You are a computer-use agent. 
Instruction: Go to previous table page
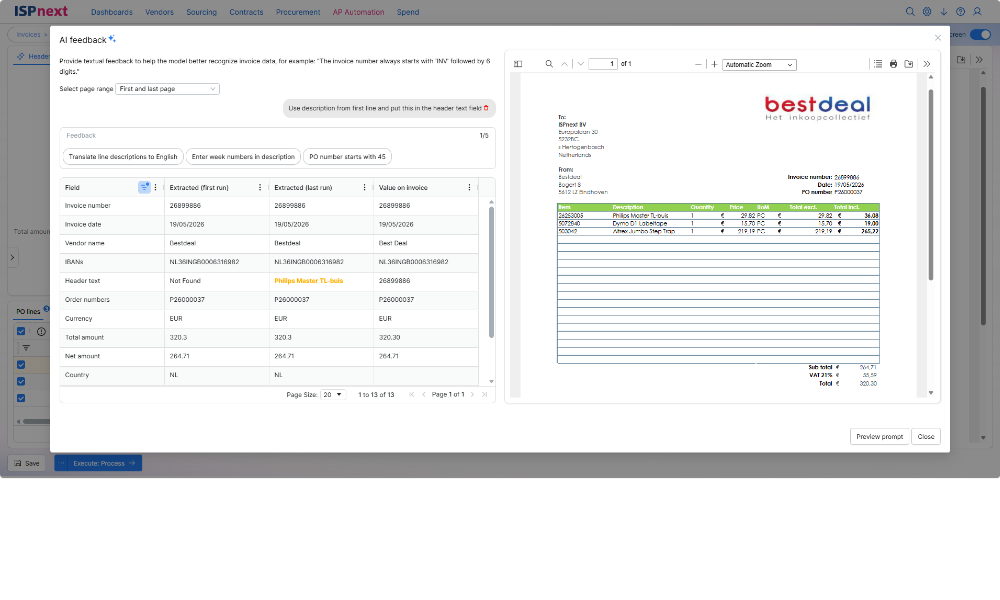[x=423, y=395]
